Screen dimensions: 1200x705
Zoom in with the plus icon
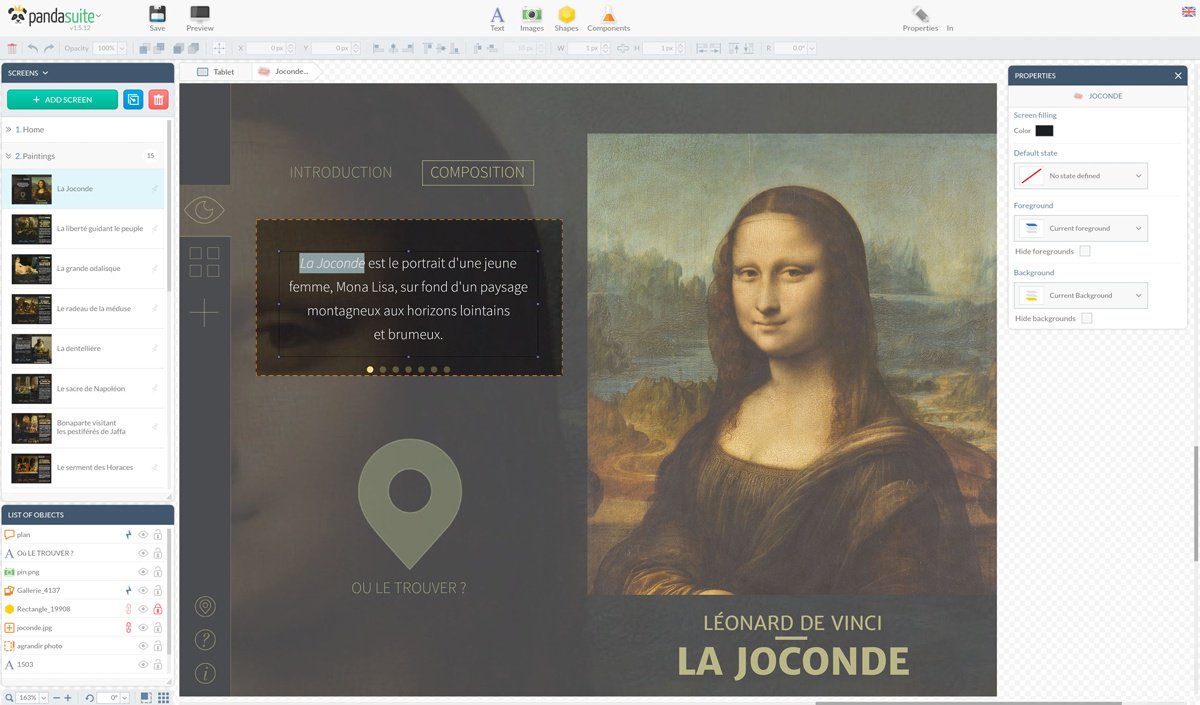[x=68, y=697]
